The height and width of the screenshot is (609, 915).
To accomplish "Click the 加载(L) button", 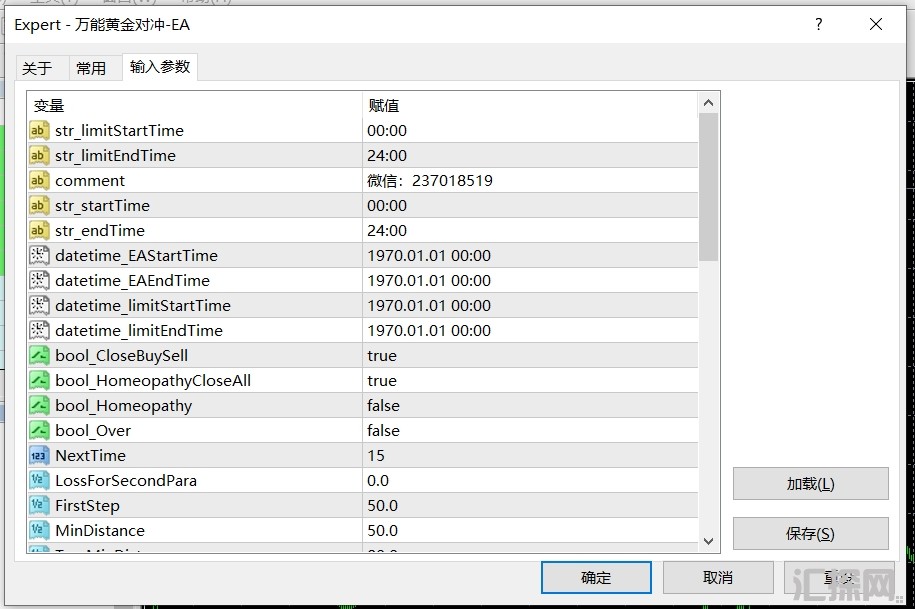I will pos(811,484).
